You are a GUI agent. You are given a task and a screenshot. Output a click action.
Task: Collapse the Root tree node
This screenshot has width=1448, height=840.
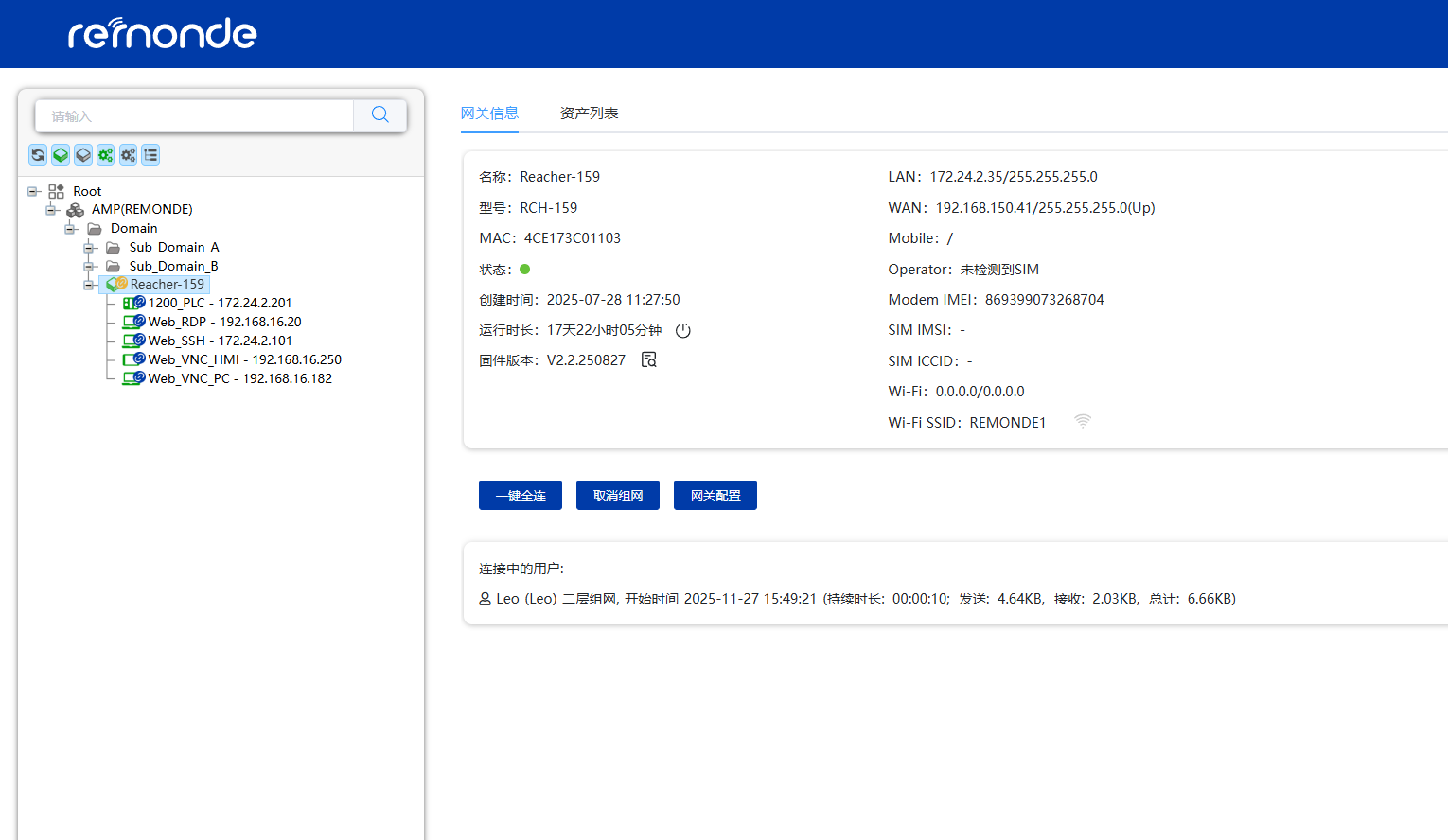click(33, 191)
